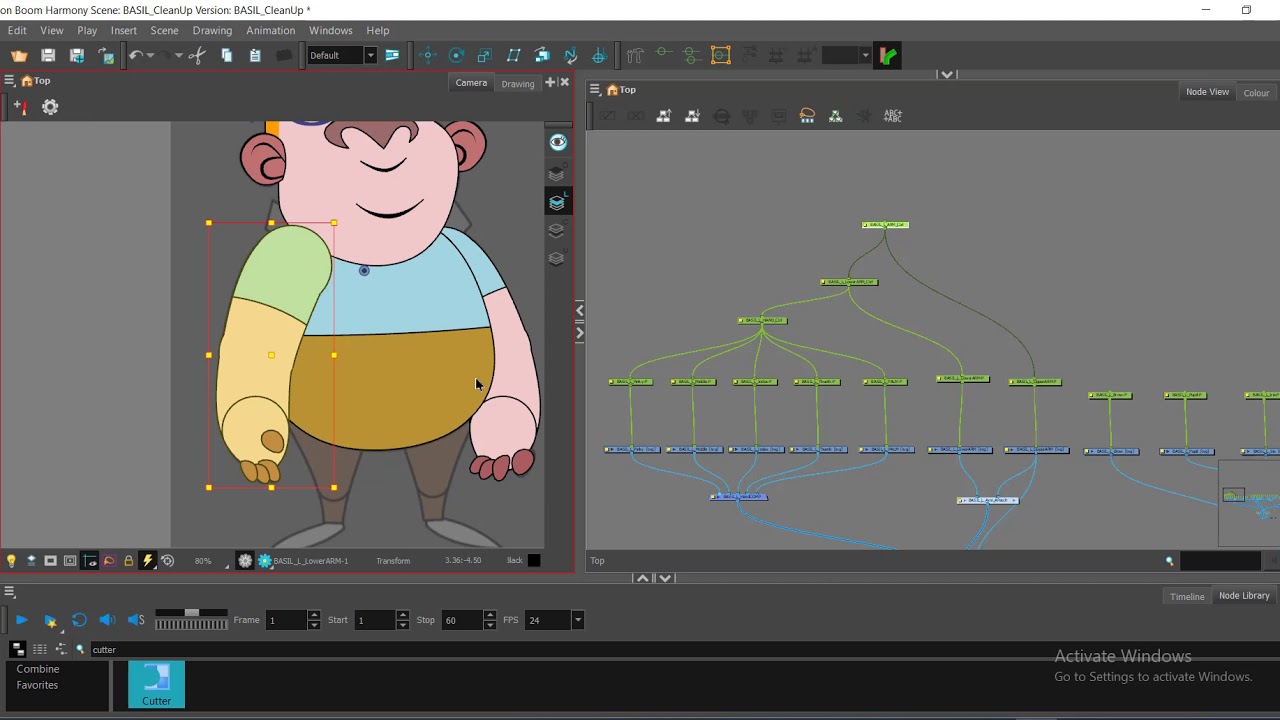1280x720 pixels.
Task: Play the scene
Action: tap(21, 620)
